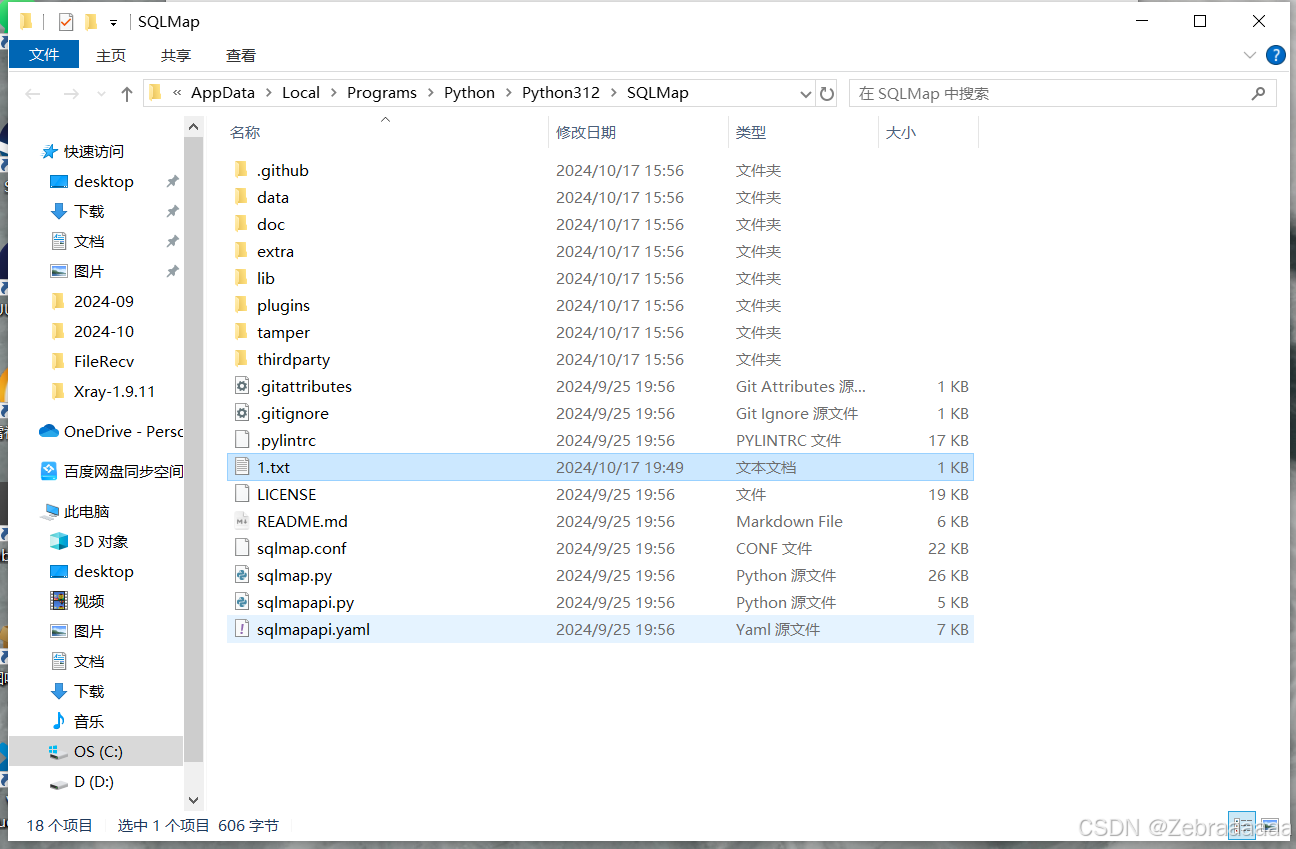Select the sqlmapapi.py Python file icon
The height and width of the screenshot is (849, 1296).
tap(241, 602)
